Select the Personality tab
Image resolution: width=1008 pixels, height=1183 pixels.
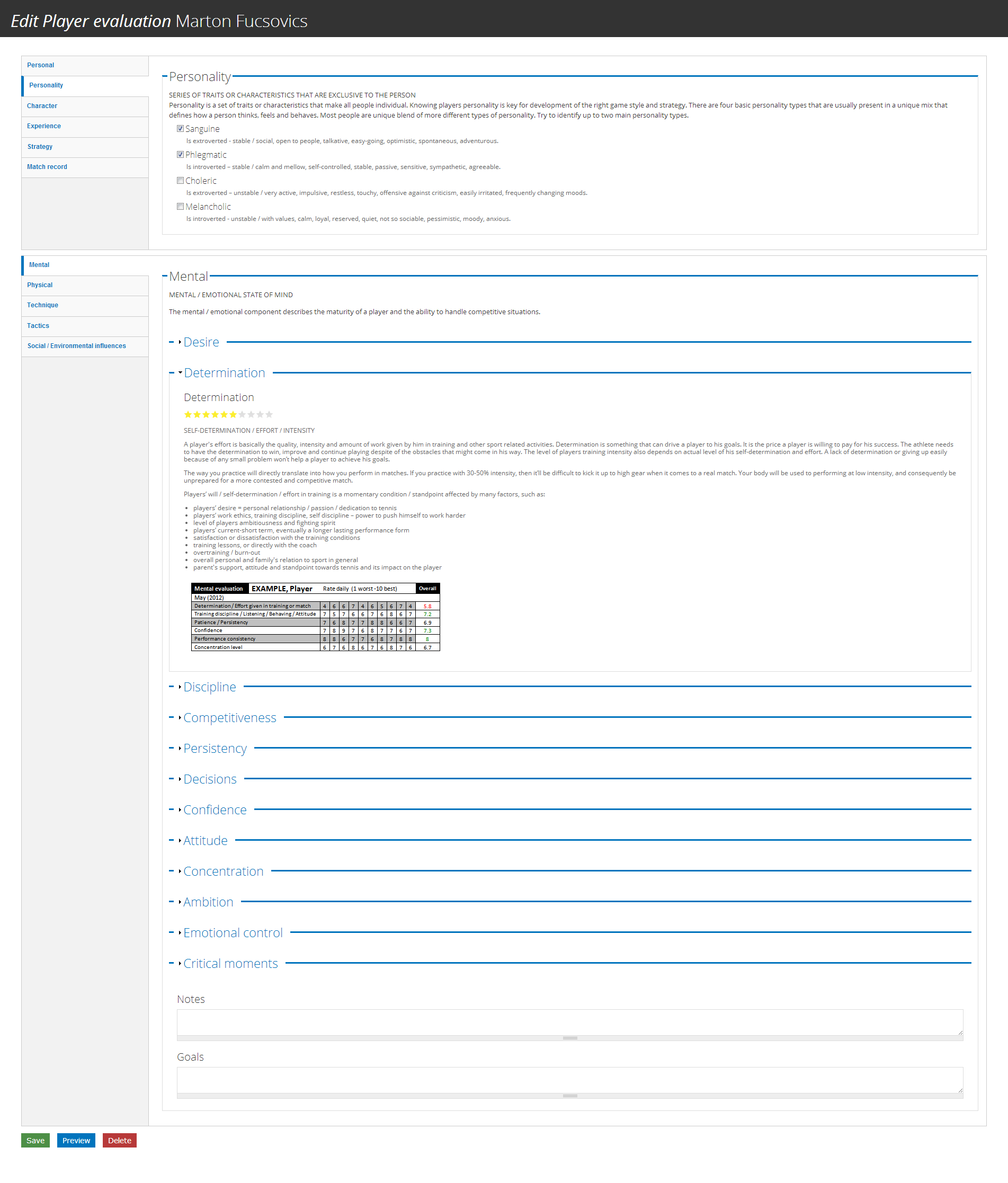point(85,86)
